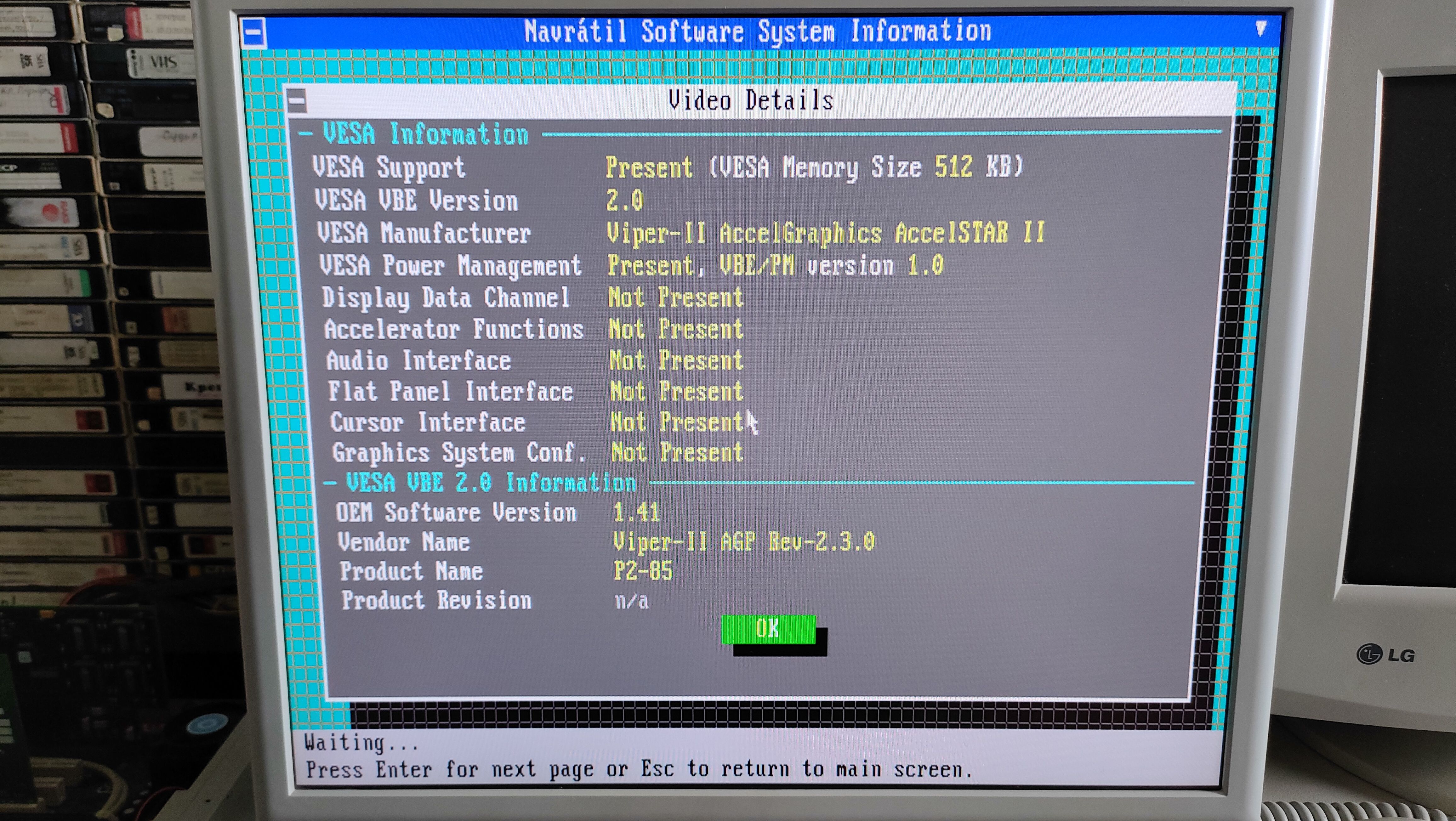This screenshot has width=1456, height=821.
Task: Click the VESA VBE Version value 2.0
Action: [625, 200]
